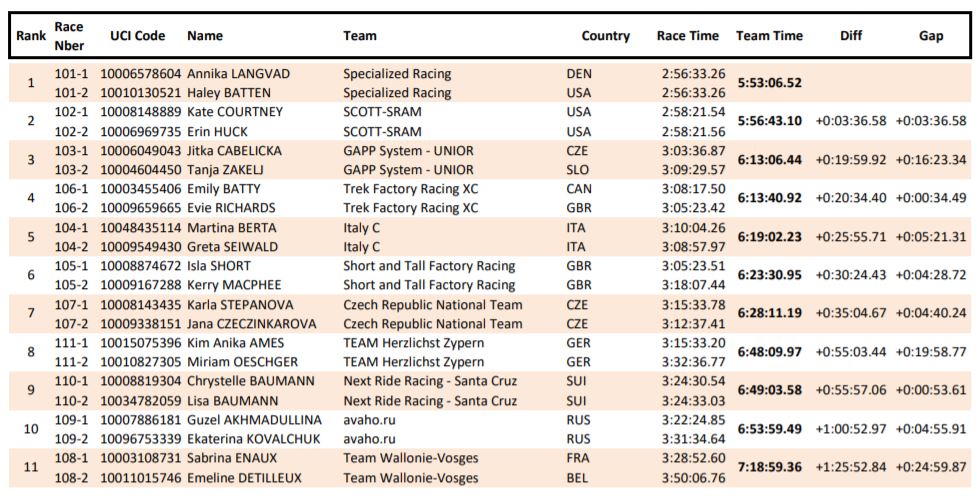The image size is (977, 497).
Task: Click the gap value +0:24:59.87
Action: point(931,468)
